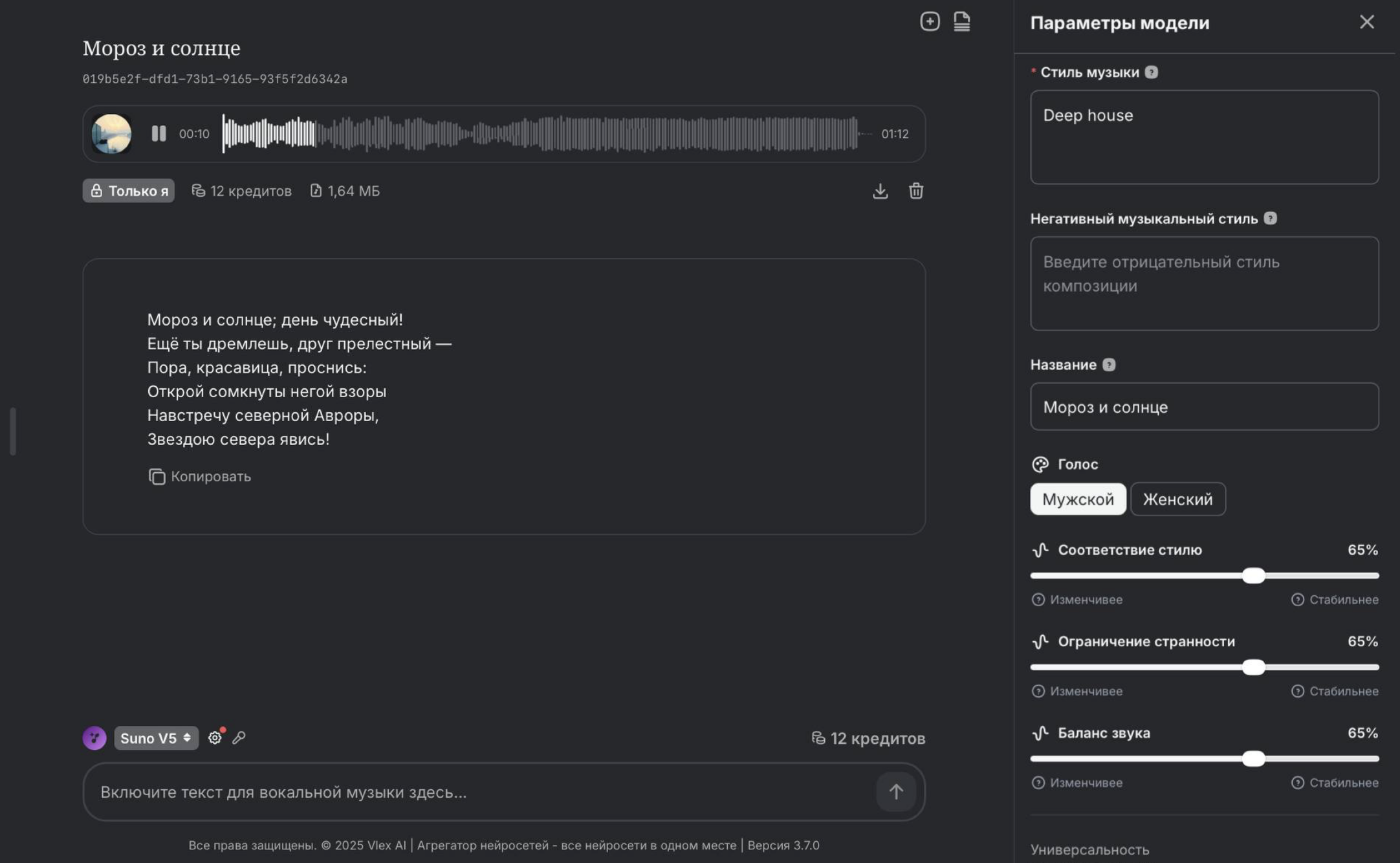This screenshot has width=1400, height=863.
Task: Focus the negative music style field
Action: tap(1204, 283)
